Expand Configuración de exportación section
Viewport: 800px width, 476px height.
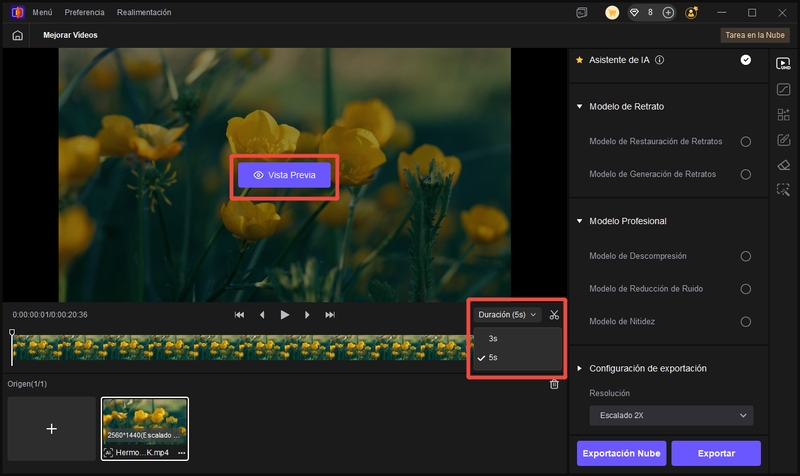[x=579, y=368]
